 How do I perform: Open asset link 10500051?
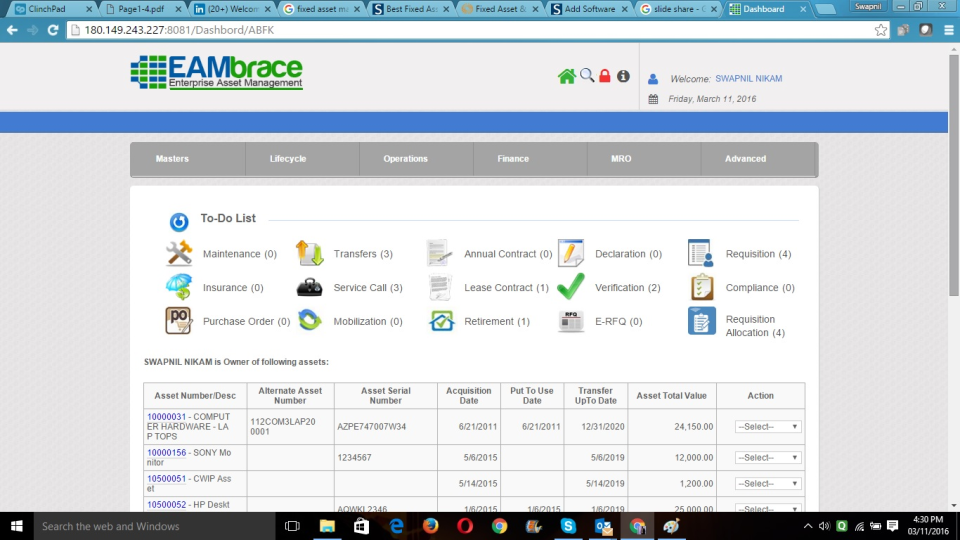167,479
